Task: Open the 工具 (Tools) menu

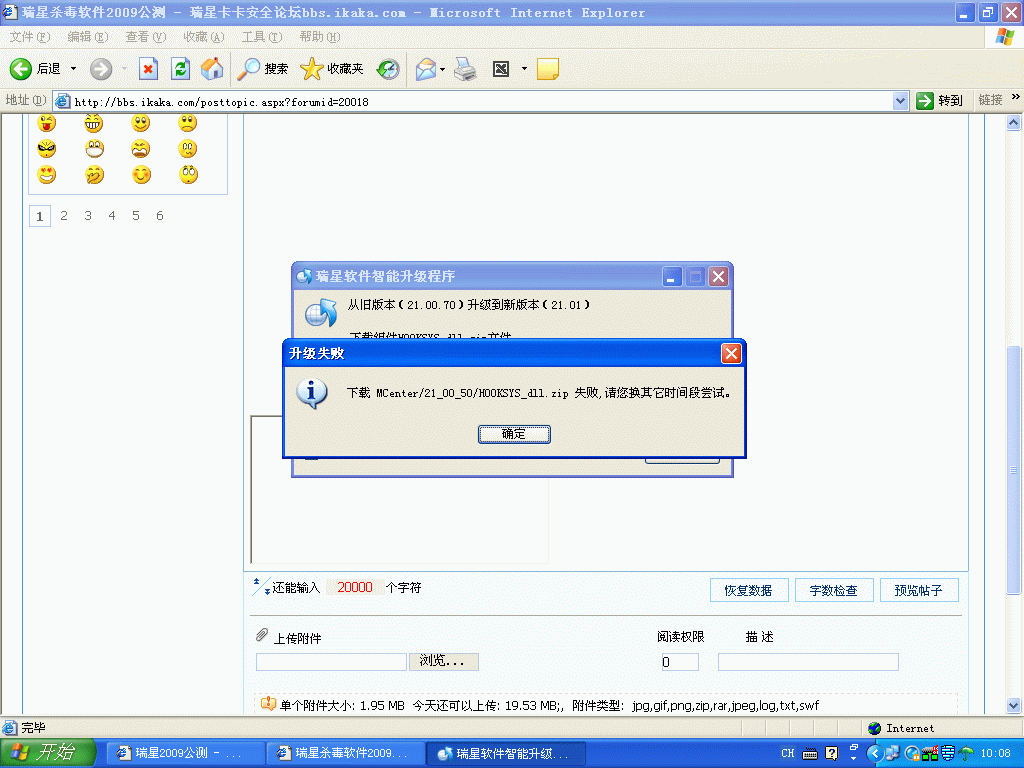Action: (262, 37)
